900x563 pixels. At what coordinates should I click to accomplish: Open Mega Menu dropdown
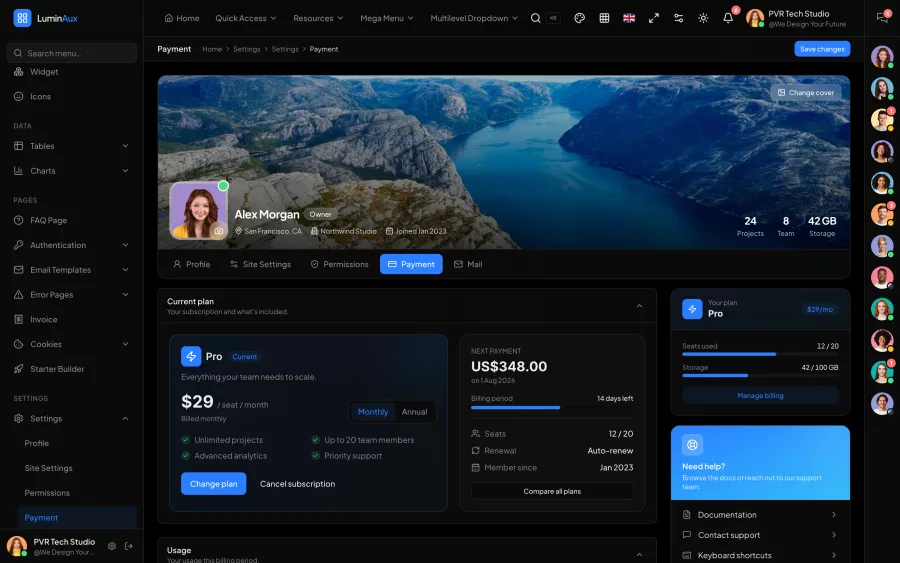(x=387, y=18)
